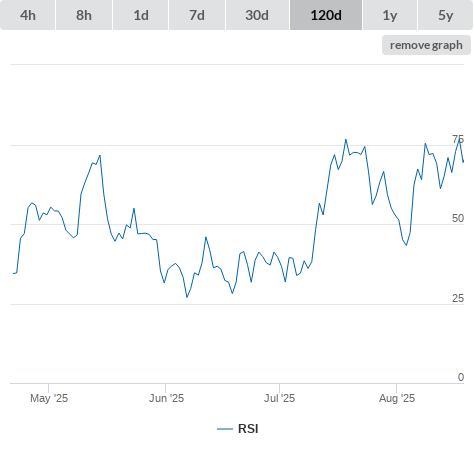
Task: Toggle the RSI series legend entry
Action: [238, 429]
